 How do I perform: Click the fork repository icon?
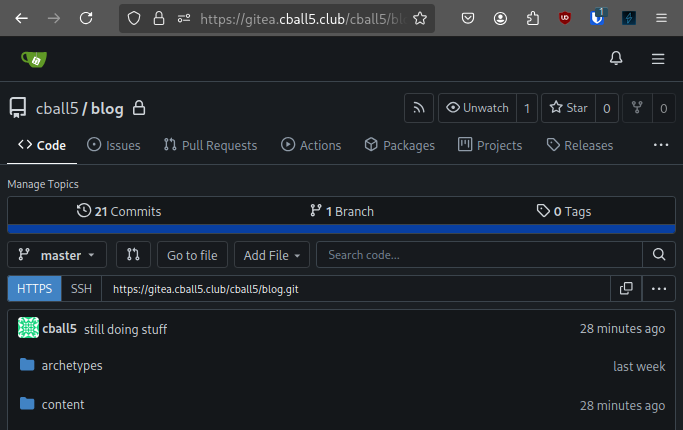point(637,108)
